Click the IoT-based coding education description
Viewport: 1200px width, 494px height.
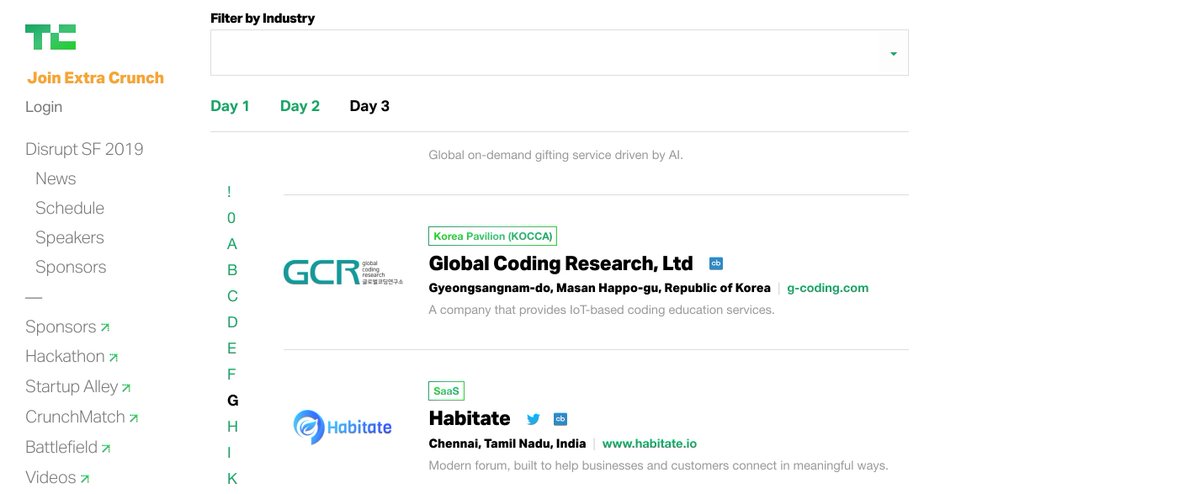click(602, 310)
